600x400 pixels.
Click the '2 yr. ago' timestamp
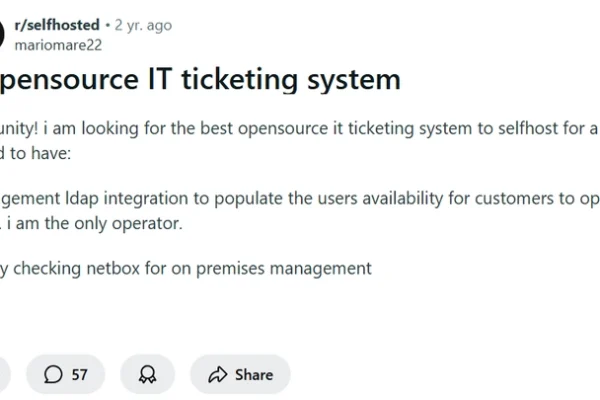(143, 25)
